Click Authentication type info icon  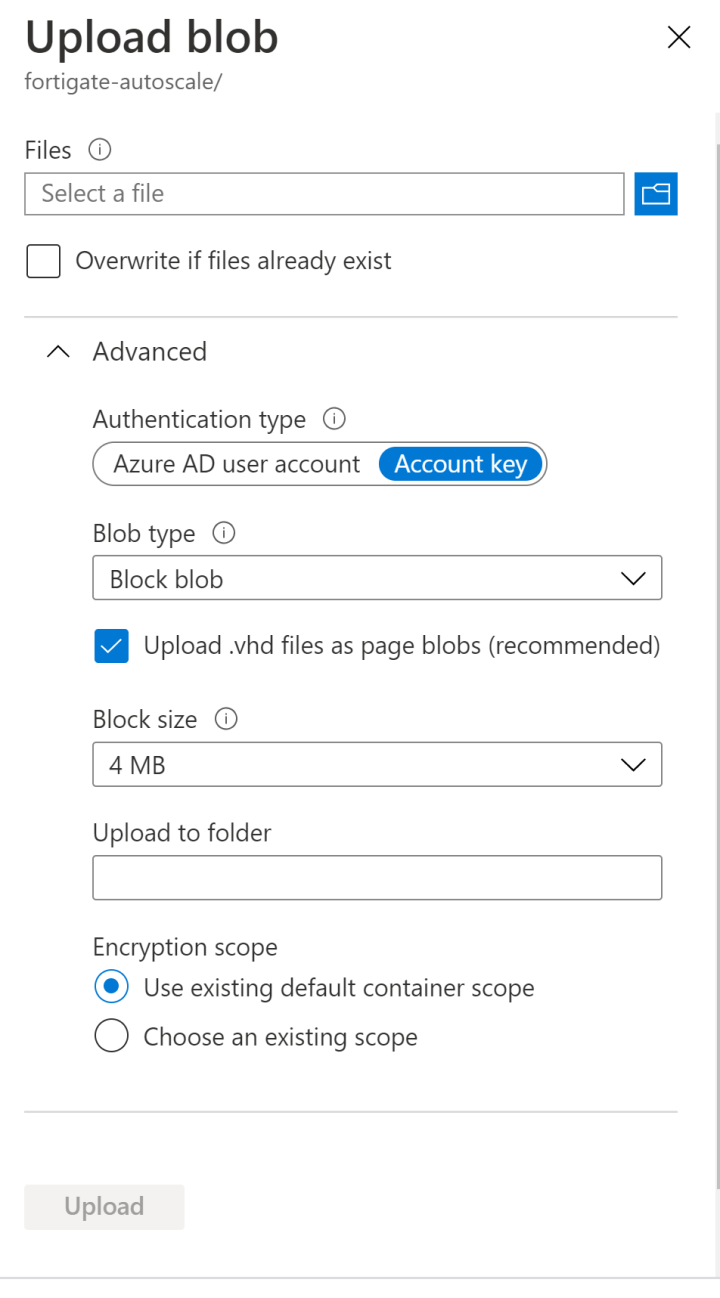(x=335, y=419)
